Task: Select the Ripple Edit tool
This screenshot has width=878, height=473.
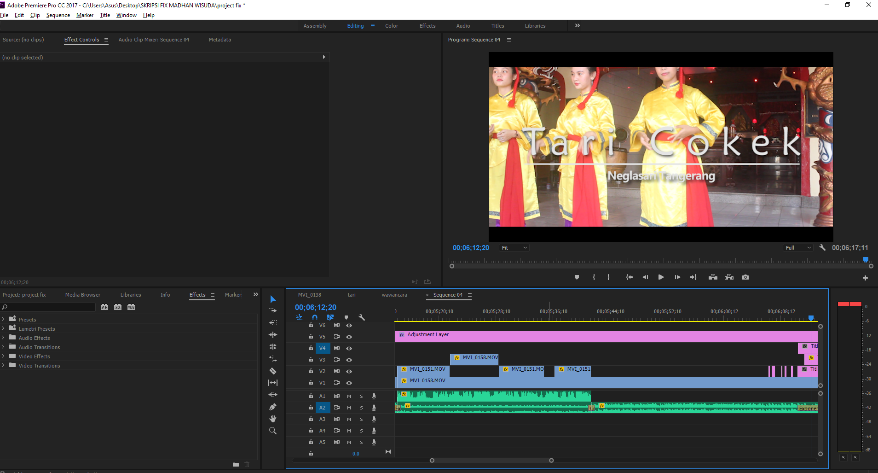Action: point(272,323)
